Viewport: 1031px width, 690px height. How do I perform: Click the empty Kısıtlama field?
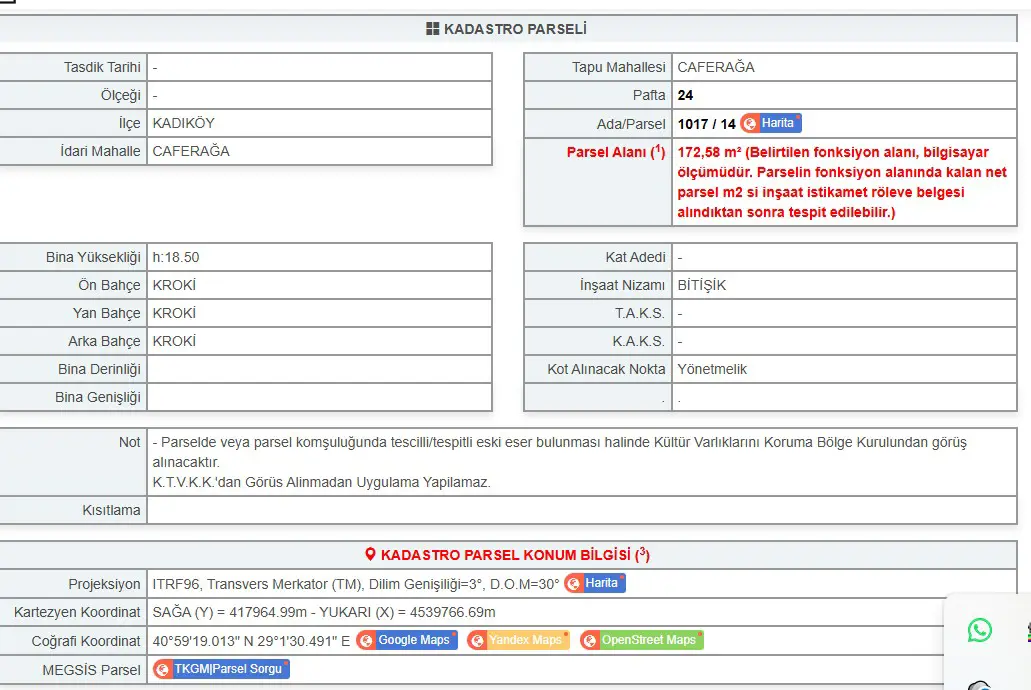pyautogui.click(x=582, y=510)
